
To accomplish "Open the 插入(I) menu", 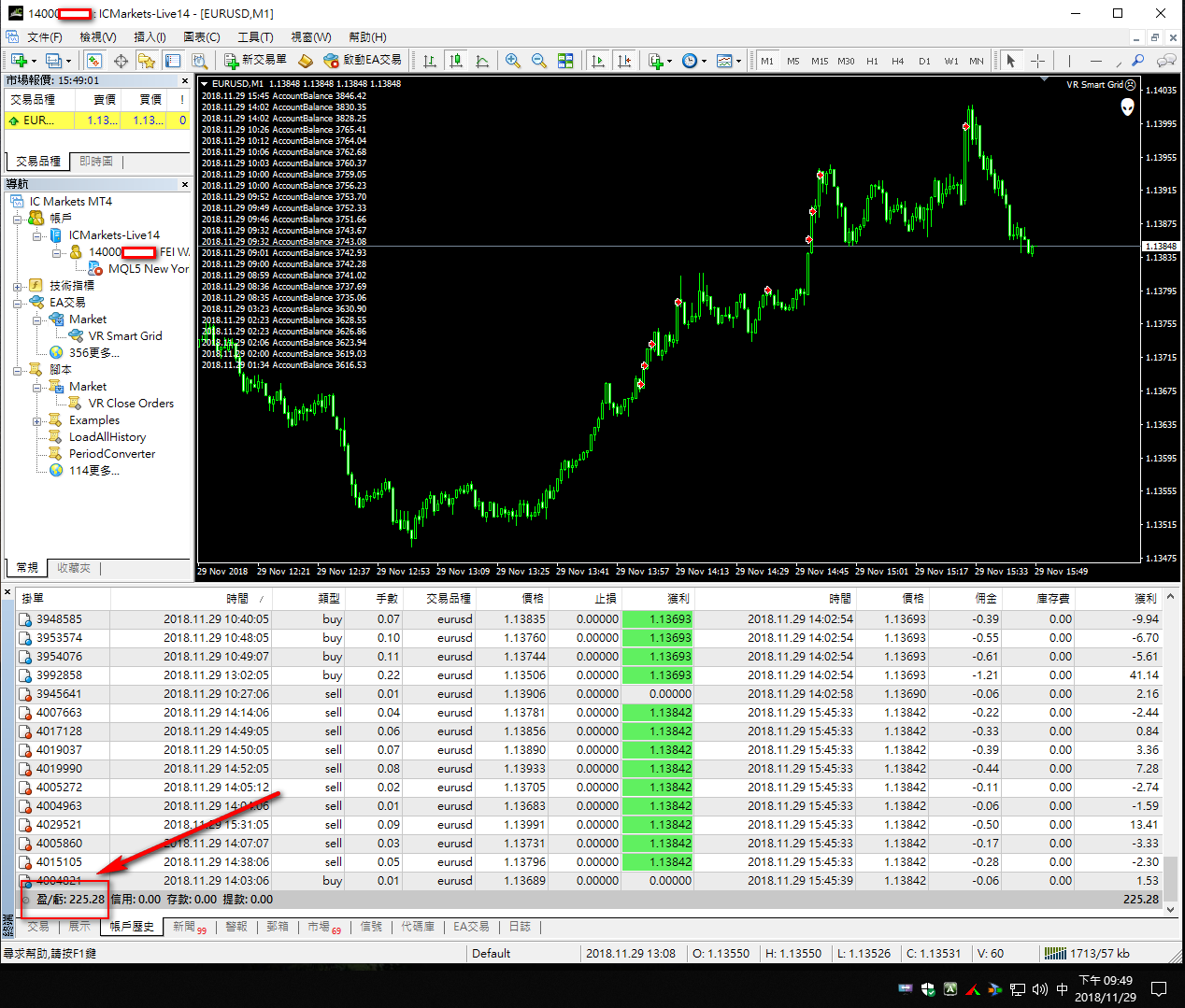I will 150,37.
